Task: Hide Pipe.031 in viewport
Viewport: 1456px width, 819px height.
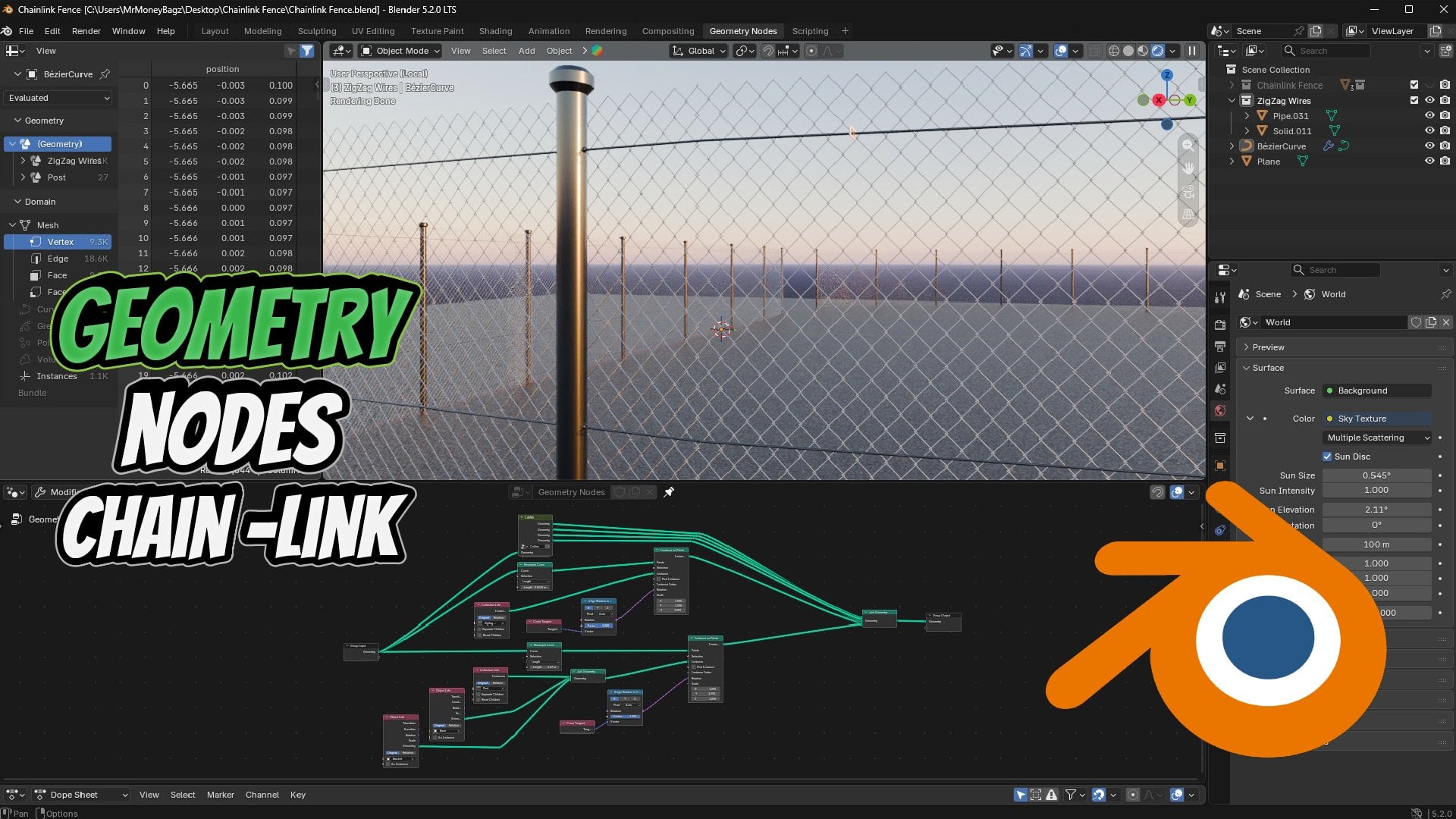Action: 1429,115
